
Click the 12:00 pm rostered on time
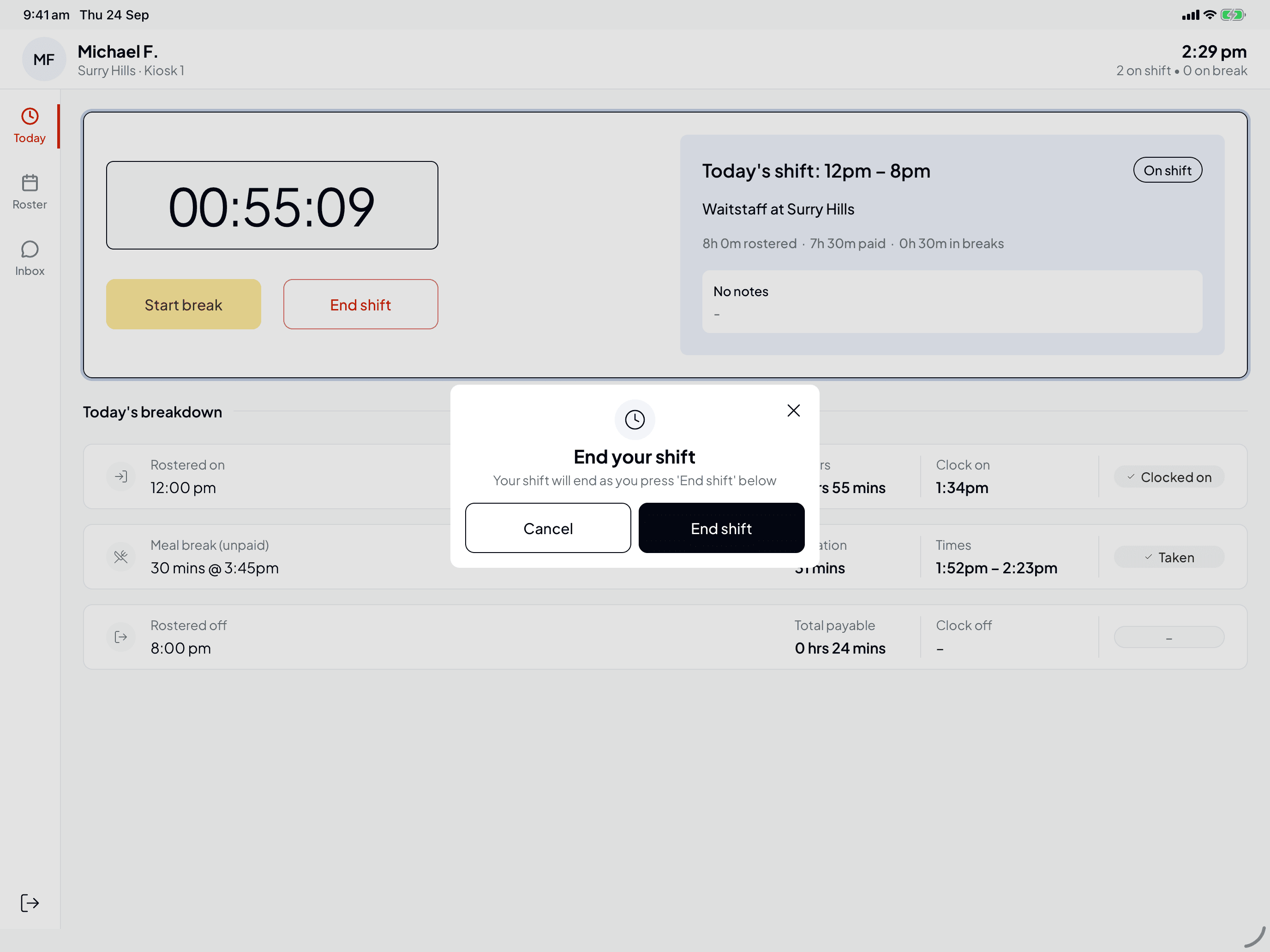point(183,488)
